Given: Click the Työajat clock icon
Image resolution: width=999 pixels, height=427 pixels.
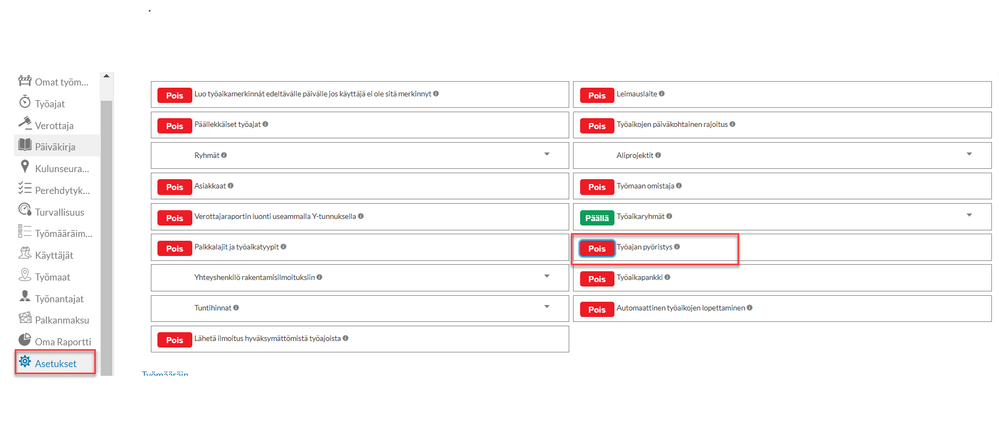Looking at the screenshot, I should (x=26, y=102).
